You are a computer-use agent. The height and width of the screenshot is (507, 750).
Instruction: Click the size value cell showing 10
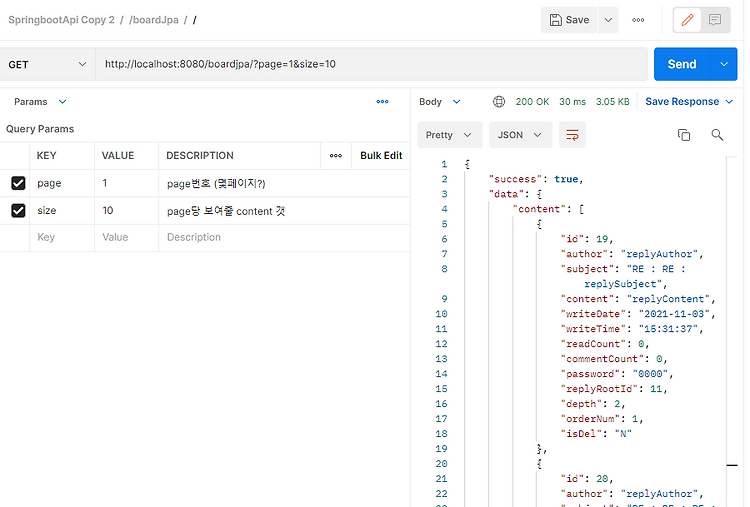127,210
